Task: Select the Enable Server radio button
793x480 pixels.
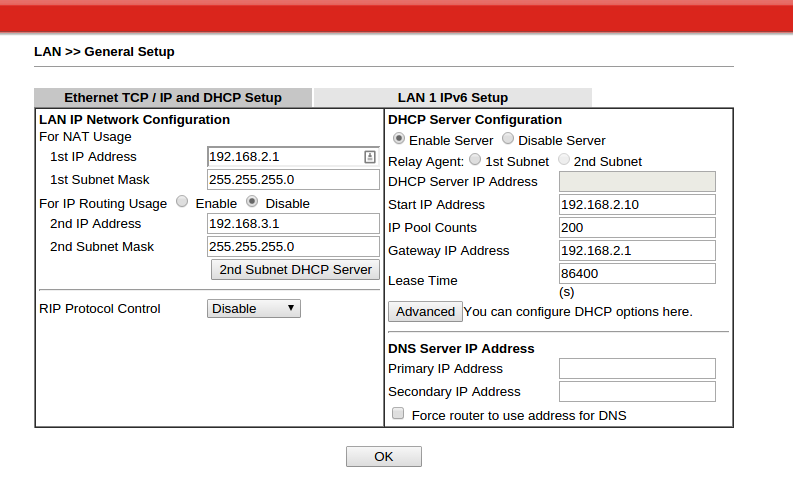Action: pos(399,138)
